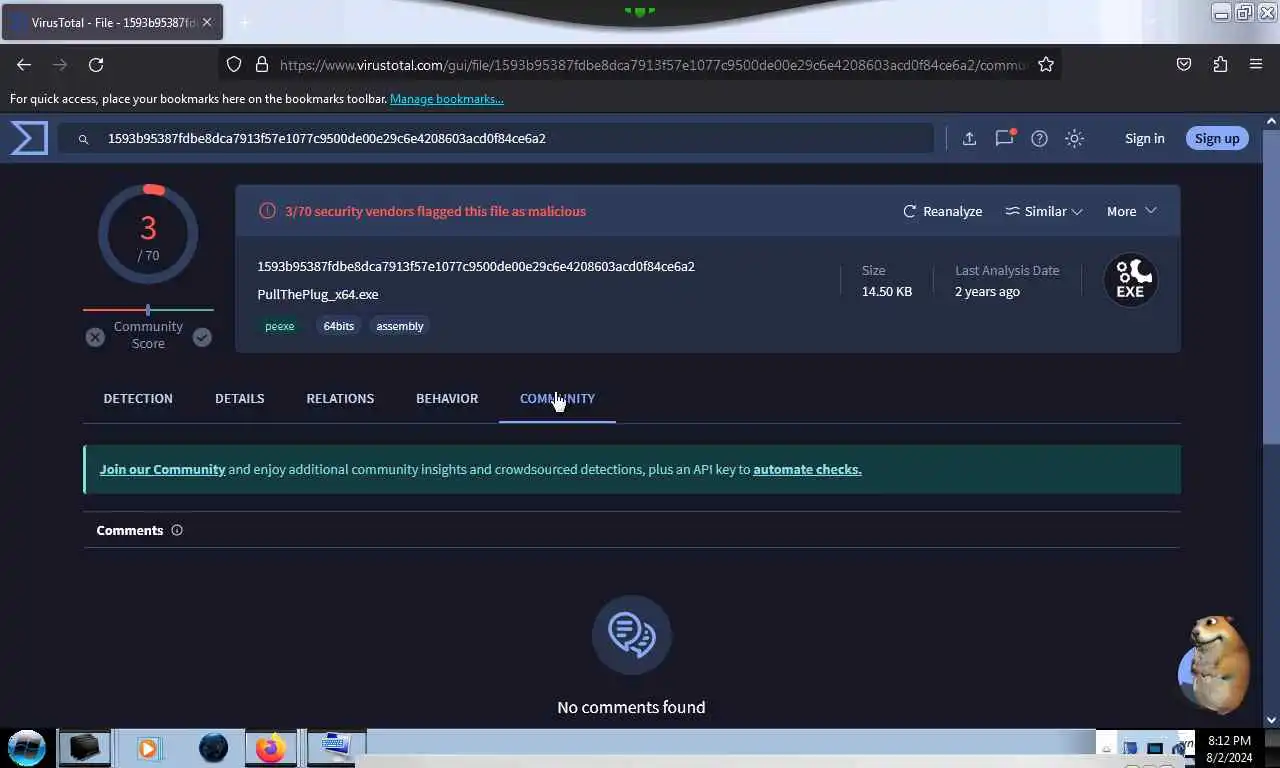Click the keyboard taskbar icon
1280x768 pixels.
pyautogui.click(x=336, y=747)
